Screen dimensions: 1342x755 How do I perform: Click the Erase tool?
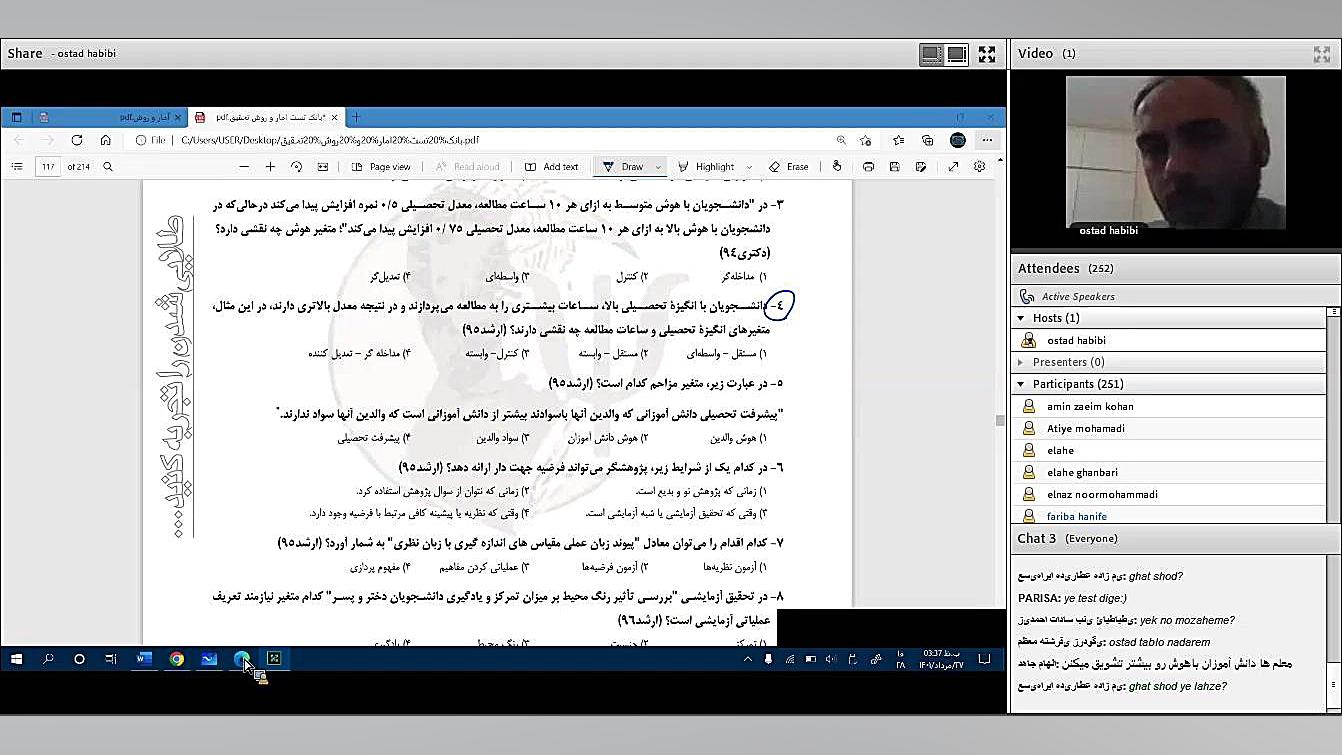788,167
